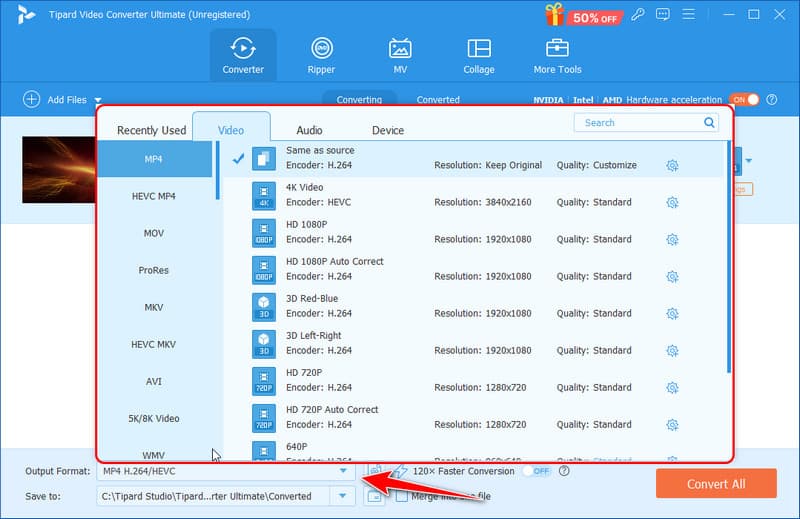Choose 'HD 1080P Auto Correct' preset

[474, 270]
